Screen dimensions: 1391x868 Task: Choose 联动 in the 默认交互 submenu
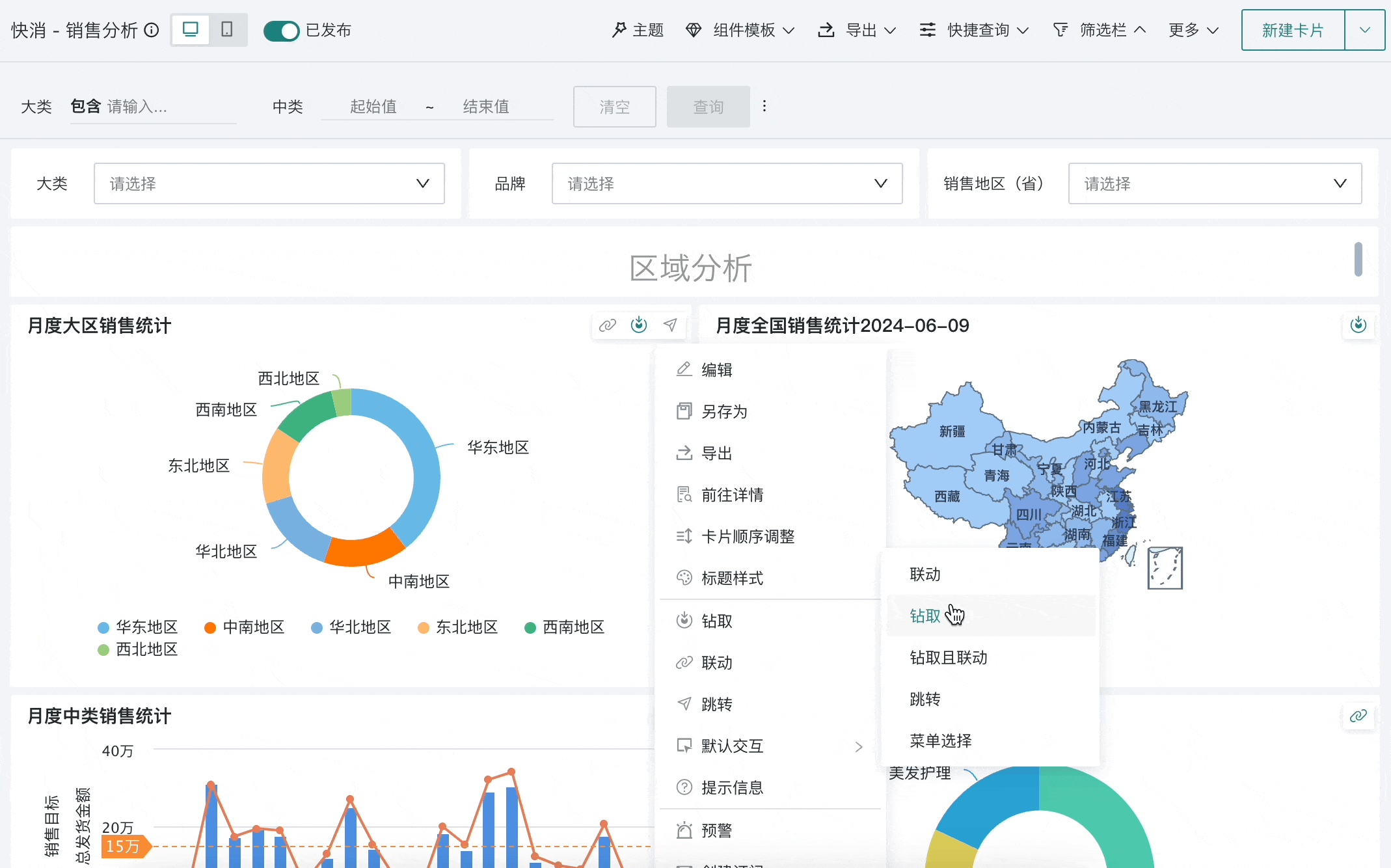coord(990,574)
